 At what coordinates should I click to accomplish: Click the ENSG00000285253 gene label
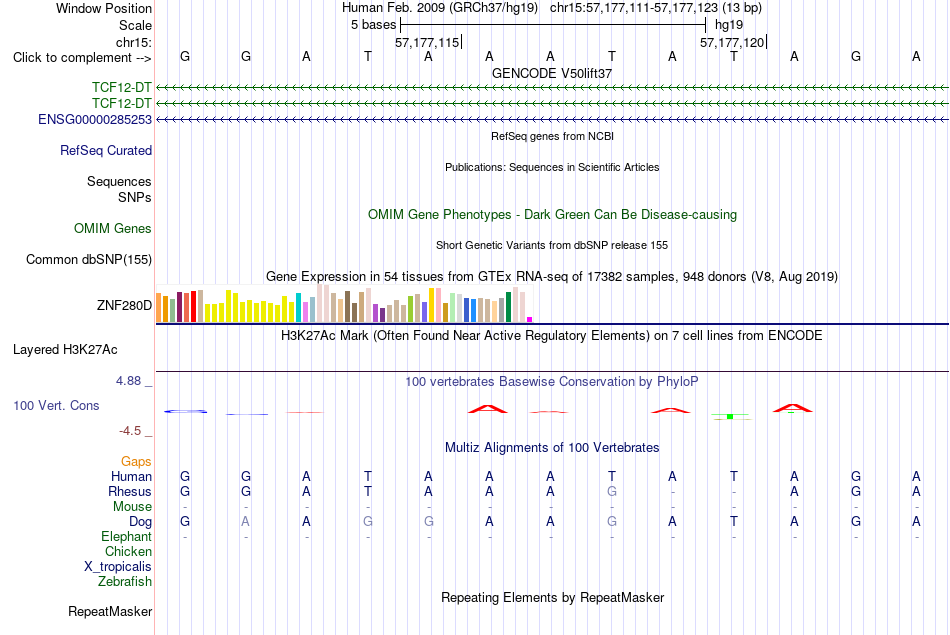click(x=95, y=119)
